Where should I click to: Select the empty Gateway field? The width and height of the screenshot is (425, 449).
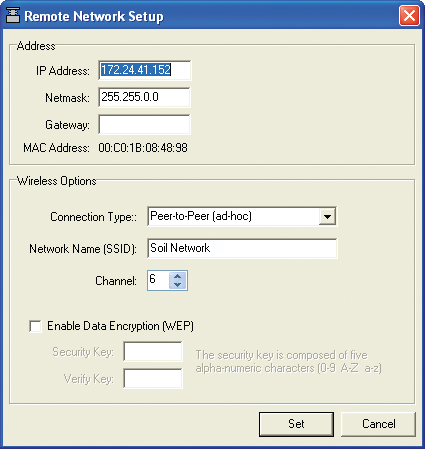click(144, 124)
